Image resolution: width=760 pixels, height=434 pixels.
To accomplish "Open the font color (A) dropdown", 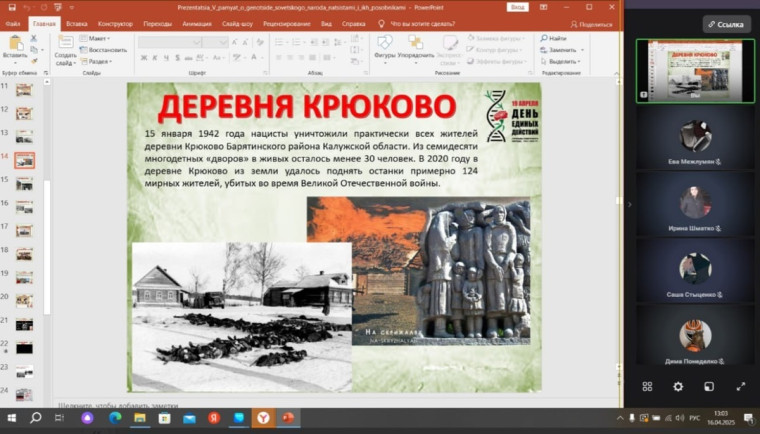I will point(255,58).
